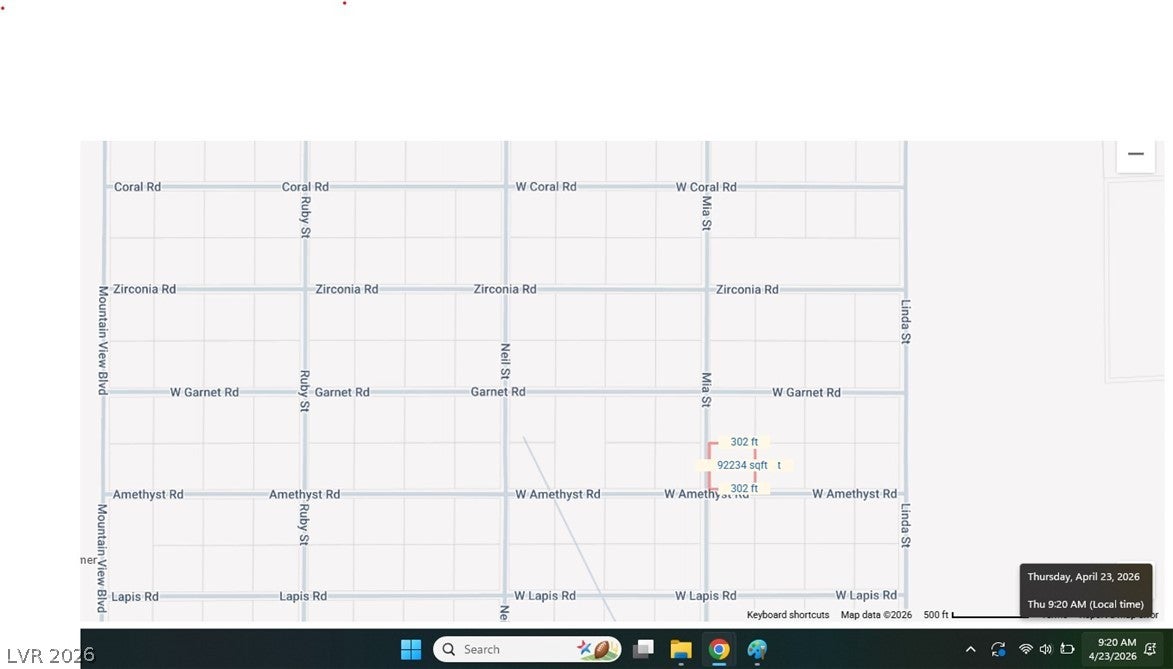Switch to Google Chrome in taskbar
This screenshot has height=669, width=1173.
click(719, 649)
